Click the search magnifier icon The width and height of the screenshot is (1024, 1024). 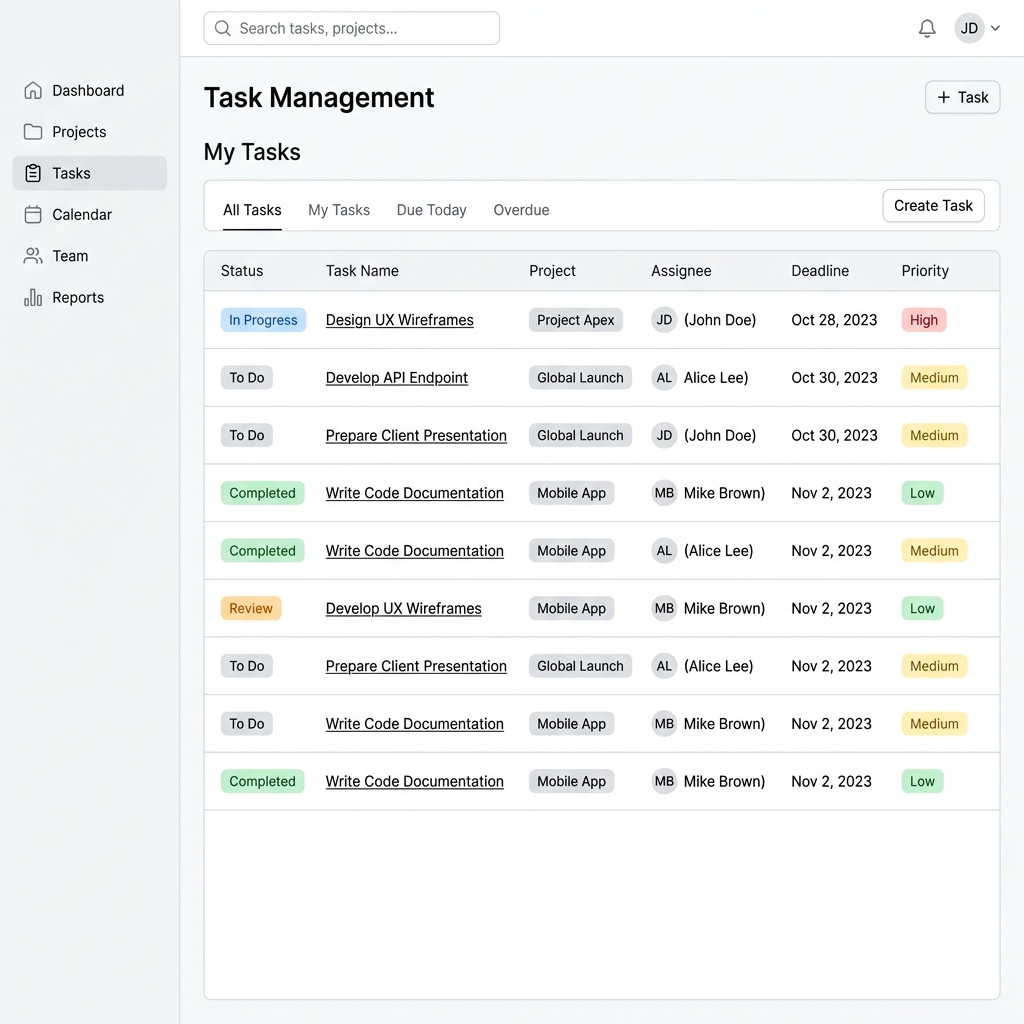tap(223, 29)
